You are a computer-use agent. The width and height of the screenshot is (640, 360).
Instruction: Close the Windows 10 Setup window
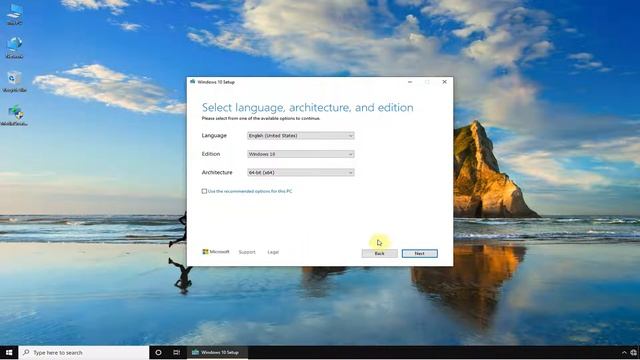(x=444, y=82)
